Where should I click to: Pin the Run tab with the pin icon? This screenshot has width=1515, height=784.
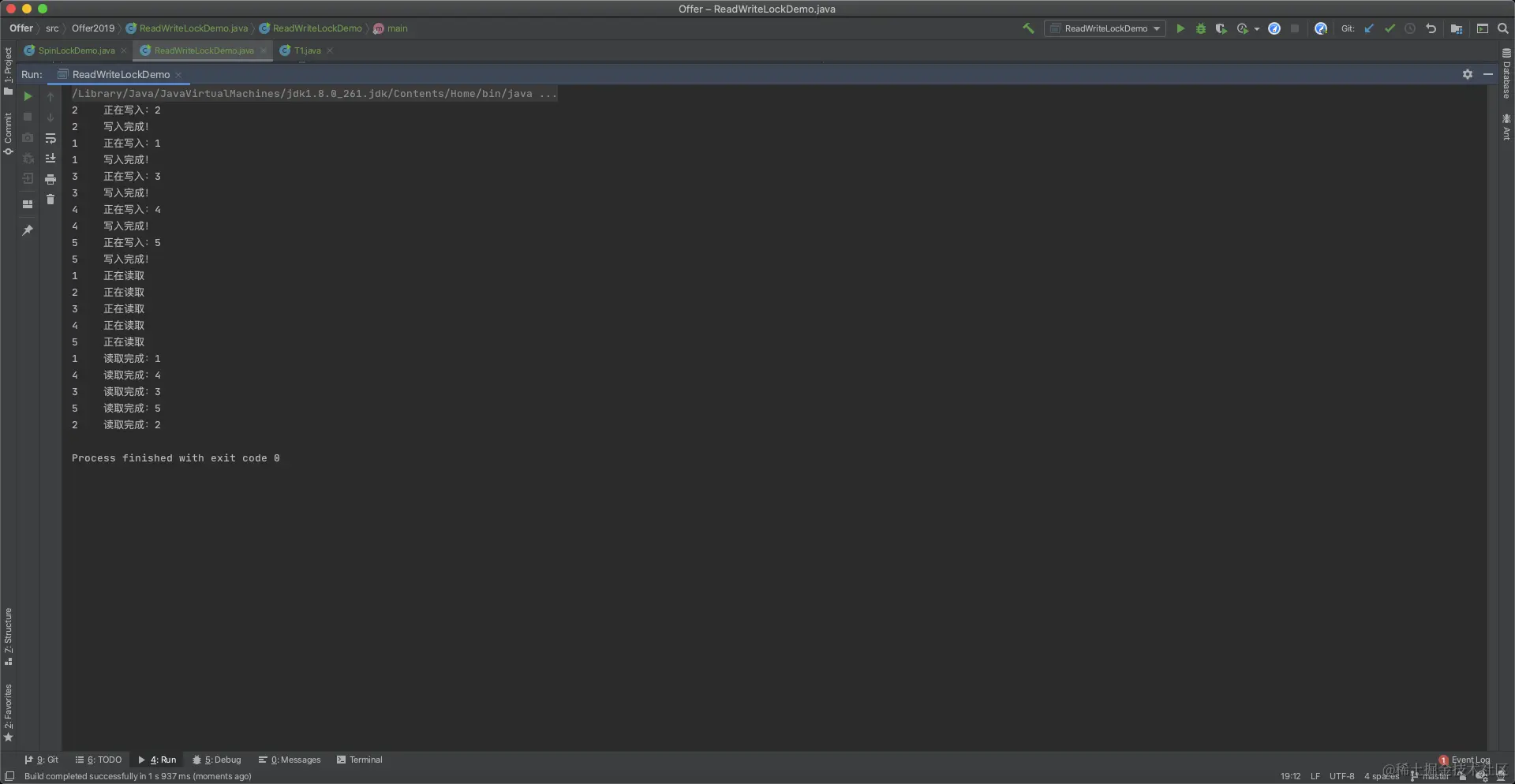click(28, 230)
